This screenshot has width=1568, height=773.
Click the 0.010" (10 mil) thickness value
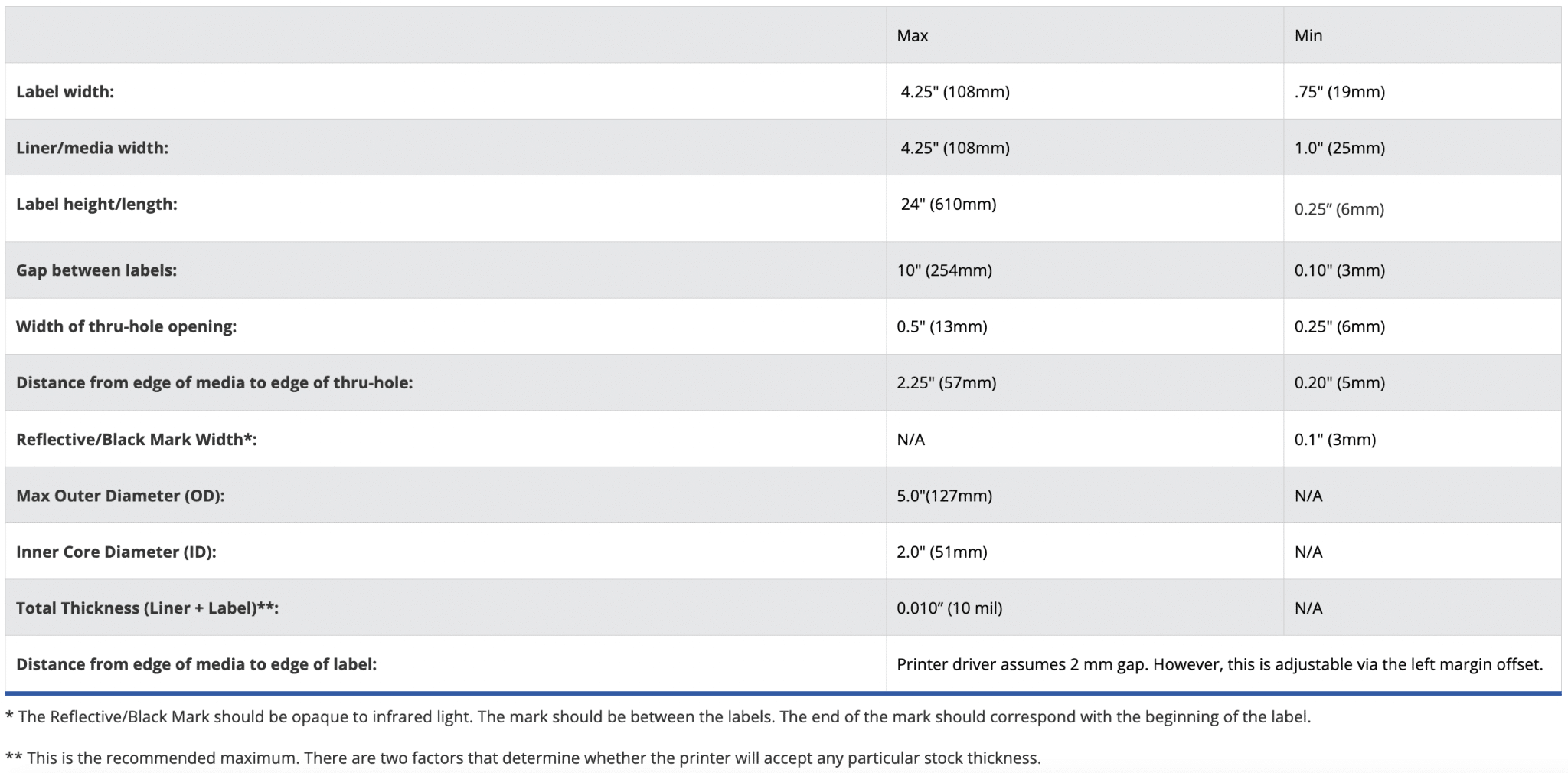pos(949,608)
